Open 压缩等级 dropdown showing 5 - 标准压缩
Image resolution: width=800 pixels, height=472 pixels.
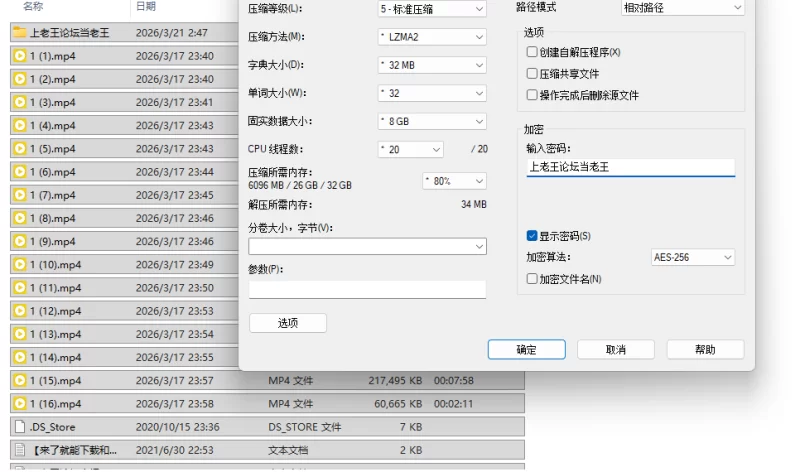(x=432, y=9)
